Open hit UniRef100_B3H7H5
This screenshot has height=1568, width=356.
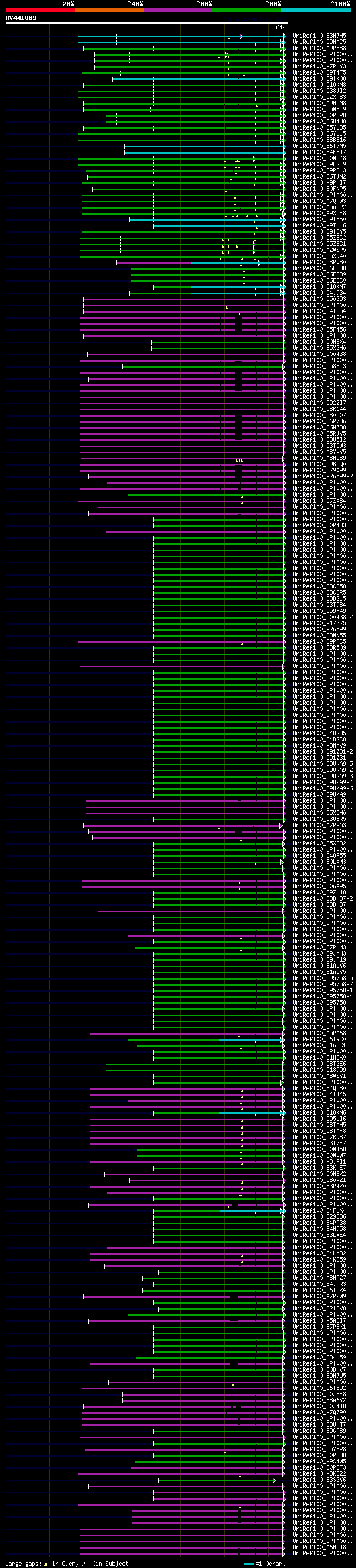click(319, 36)
